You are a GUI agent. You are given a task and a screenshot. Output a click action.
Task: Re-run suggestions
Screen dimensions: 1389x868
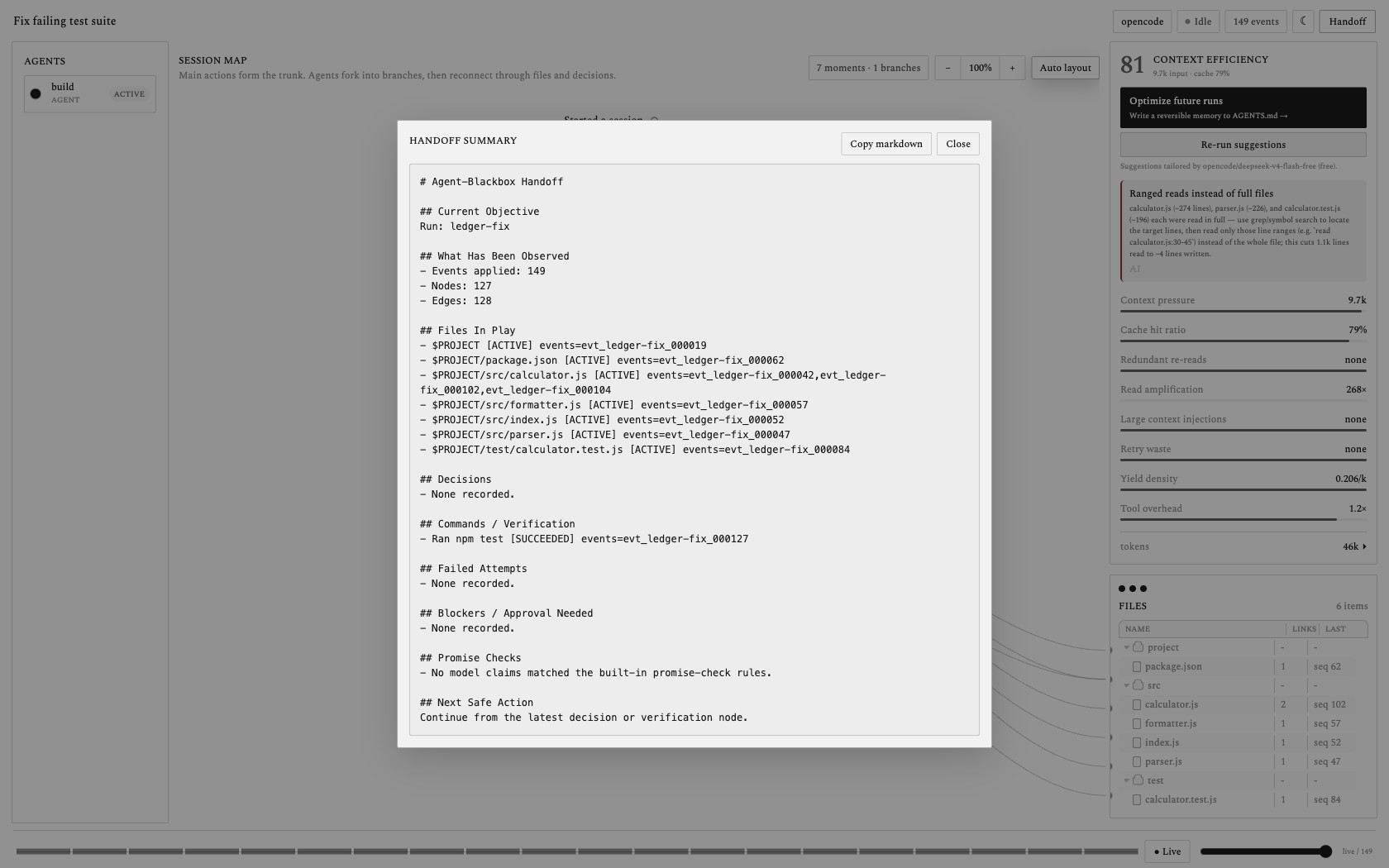1243,145
